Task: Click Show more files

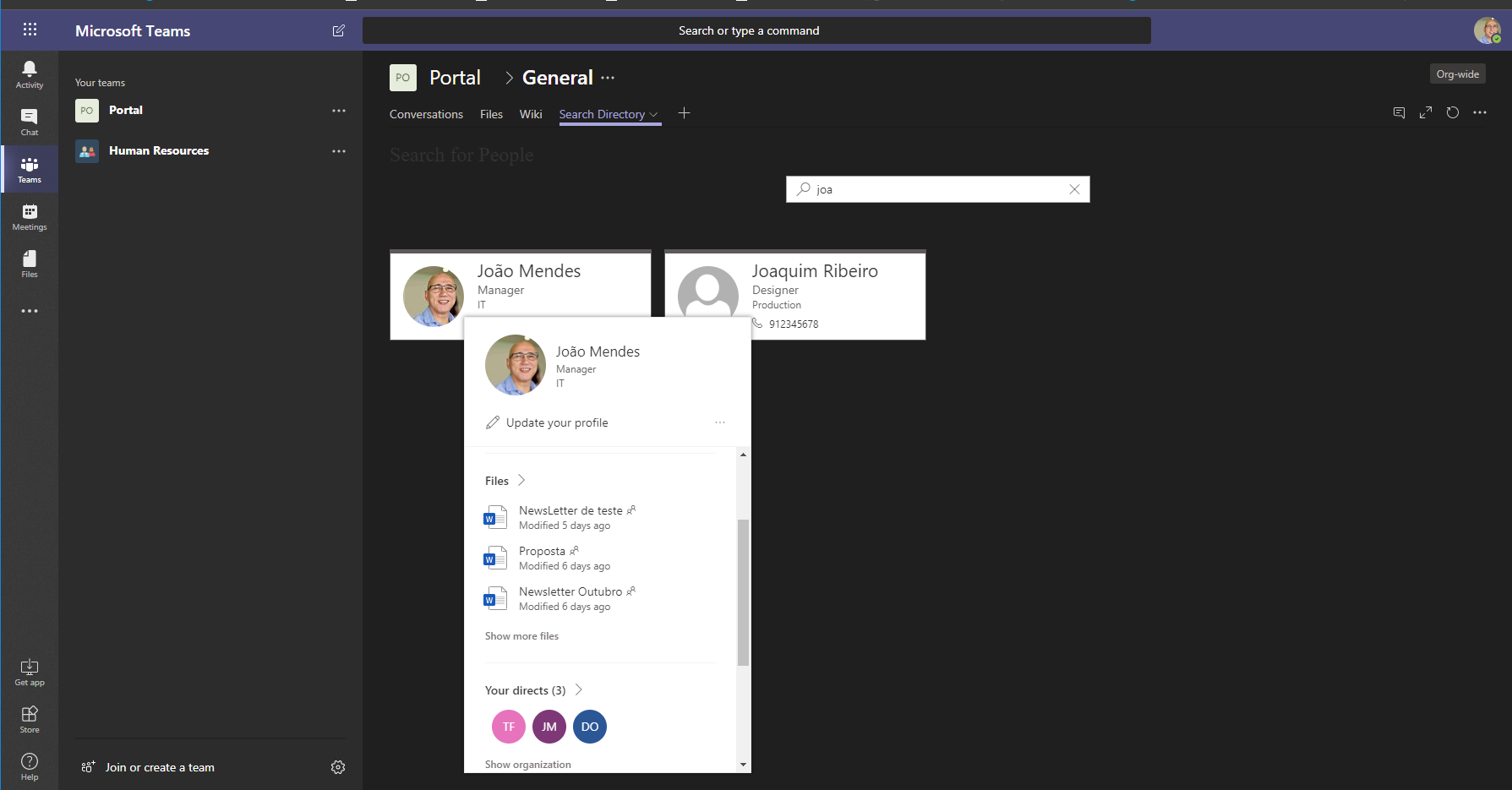Action: pyautogui.click(x=521, y=636)
